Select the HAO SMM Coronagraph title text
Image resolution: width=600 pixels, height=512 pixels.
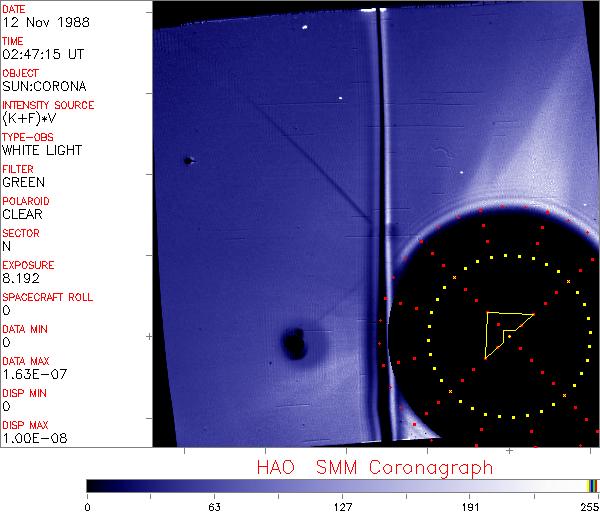pyautogui.click(x=374, y=467)
